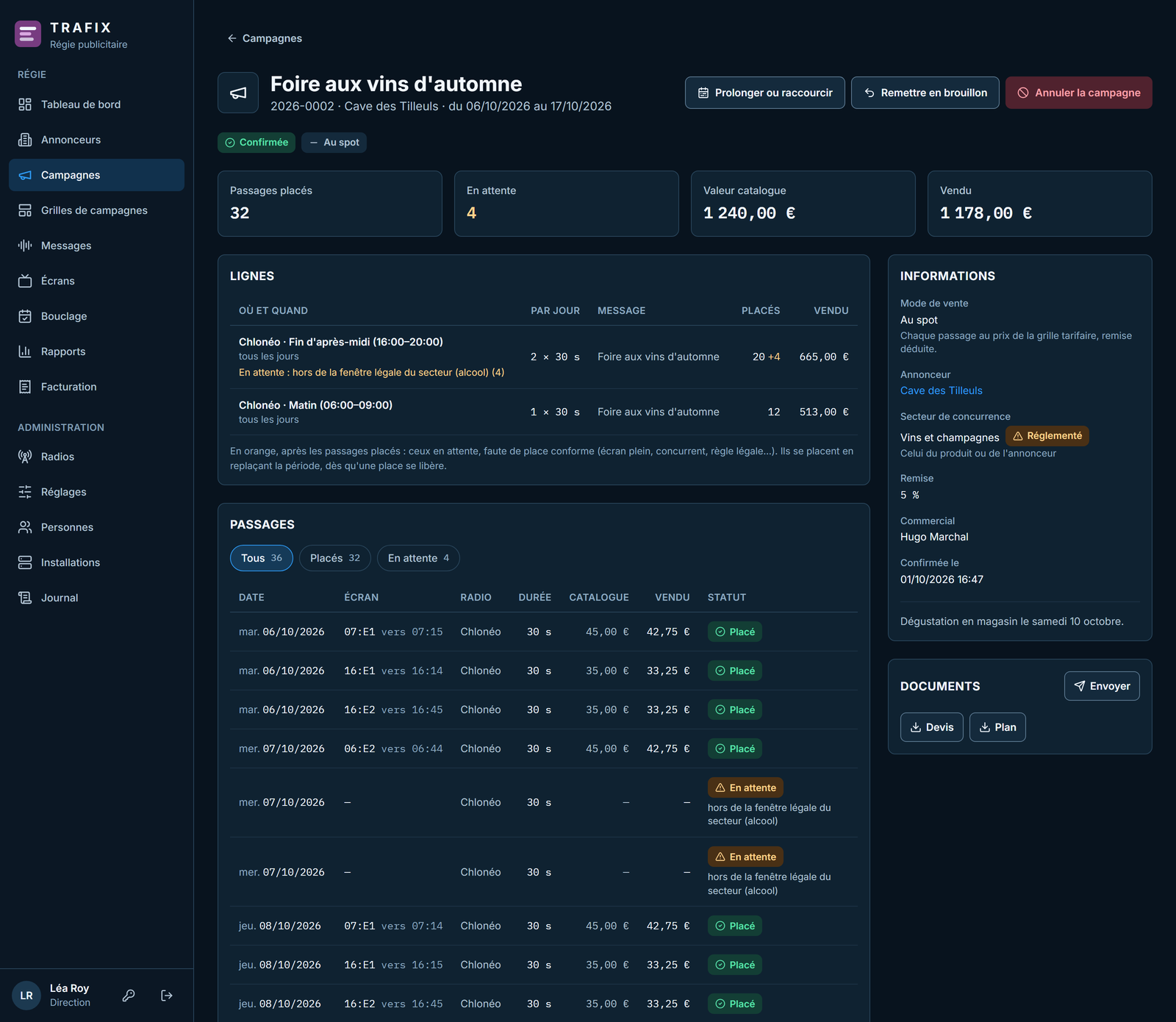Viewport: 1176px width, 1022px height.
Task: Click the Chlonéo Matin (06:00–09:00) line
Action: (544, 412)
